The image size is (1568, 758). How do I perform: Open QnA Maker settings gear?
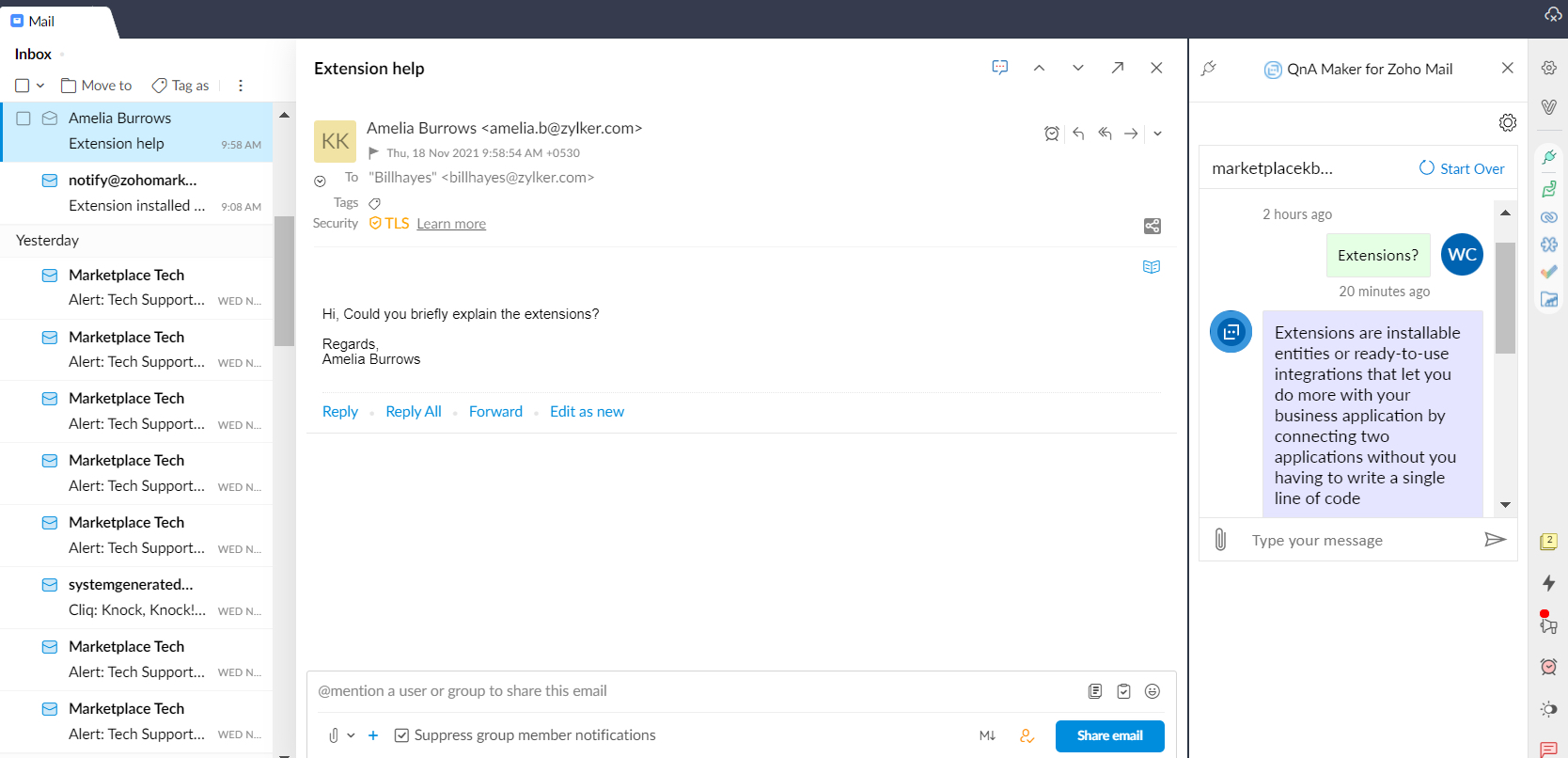point(1508,122)
